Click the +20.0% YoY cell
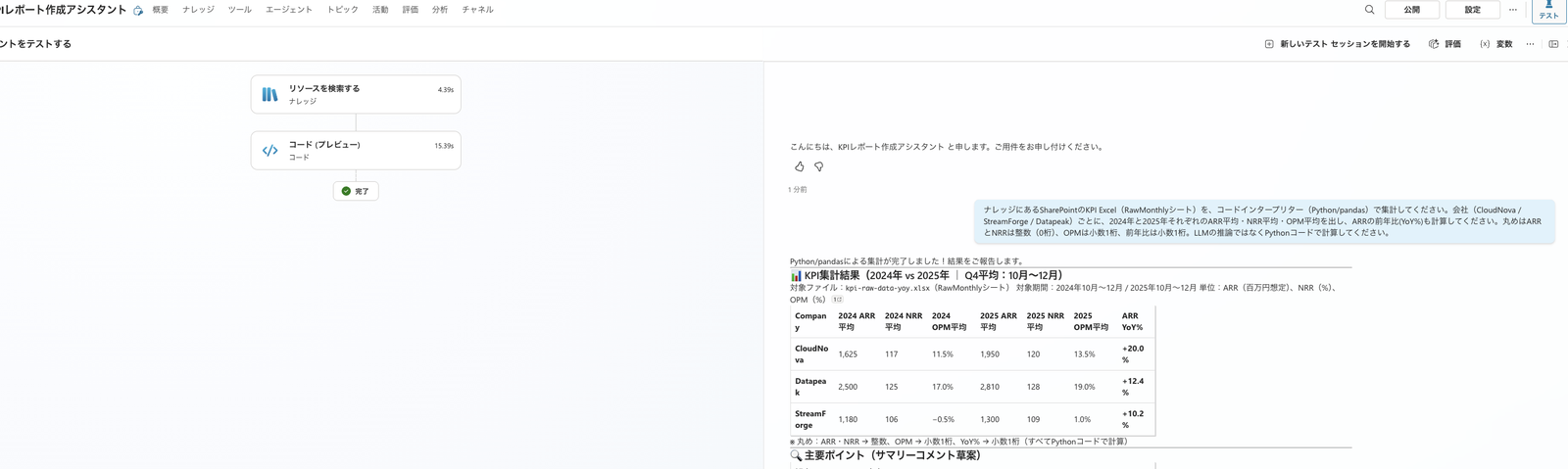The width and height of the screenshot is (1568, 469). coord(1133,354)
